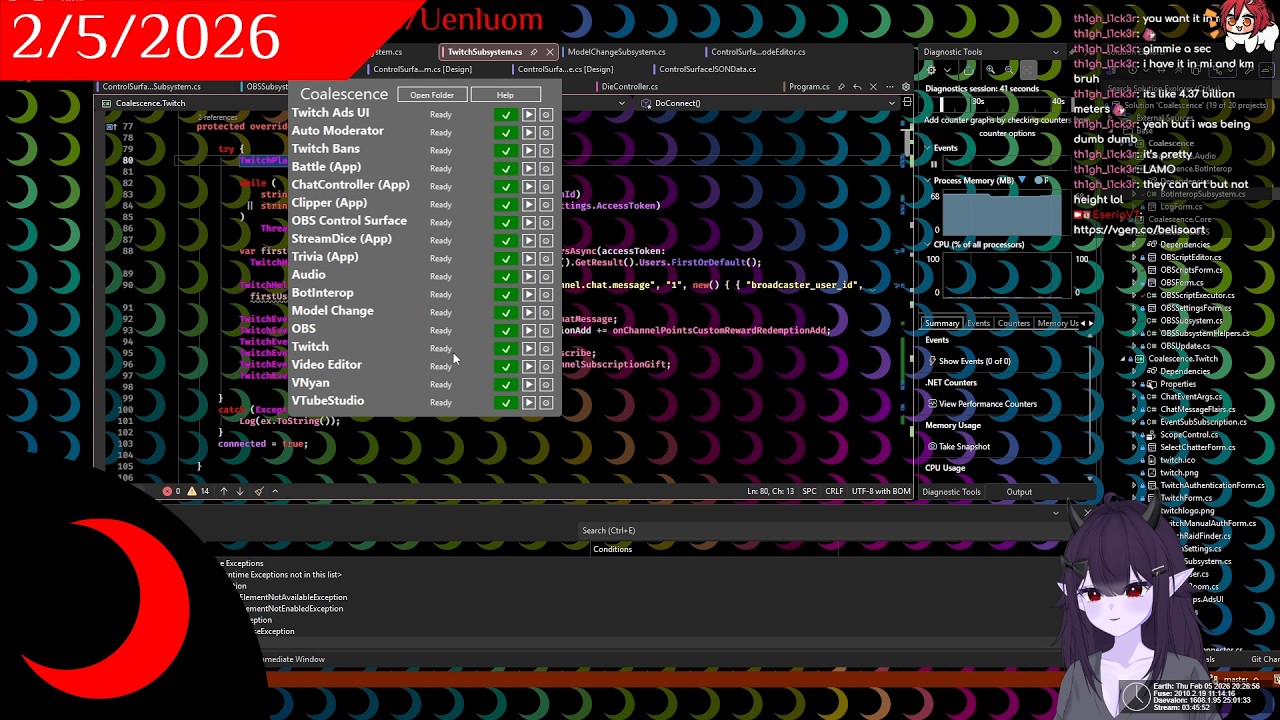
Task: Toggle the green check for Twitch row
Action: point(506,349)
